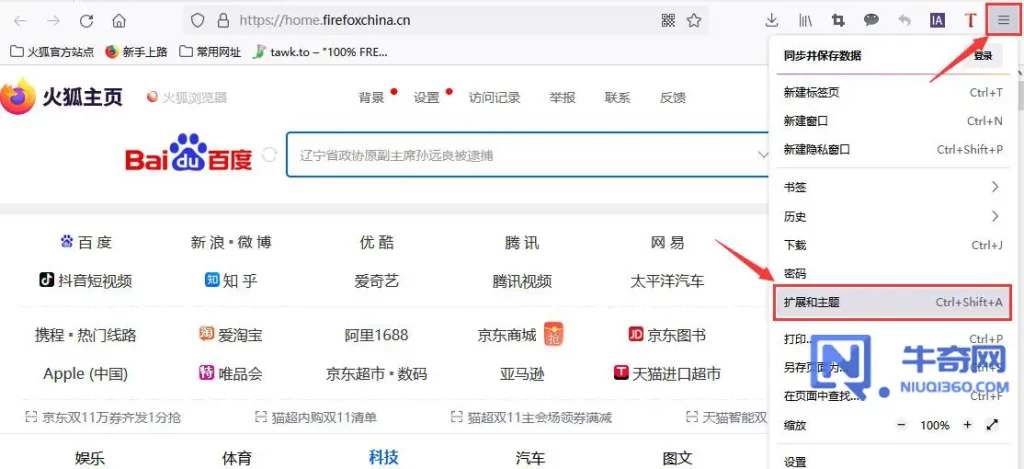This screenshot has height=469, width=1024.
Task: Open the 京东双11万券齐发1分抢 ad link
Action: coord(103,417)
